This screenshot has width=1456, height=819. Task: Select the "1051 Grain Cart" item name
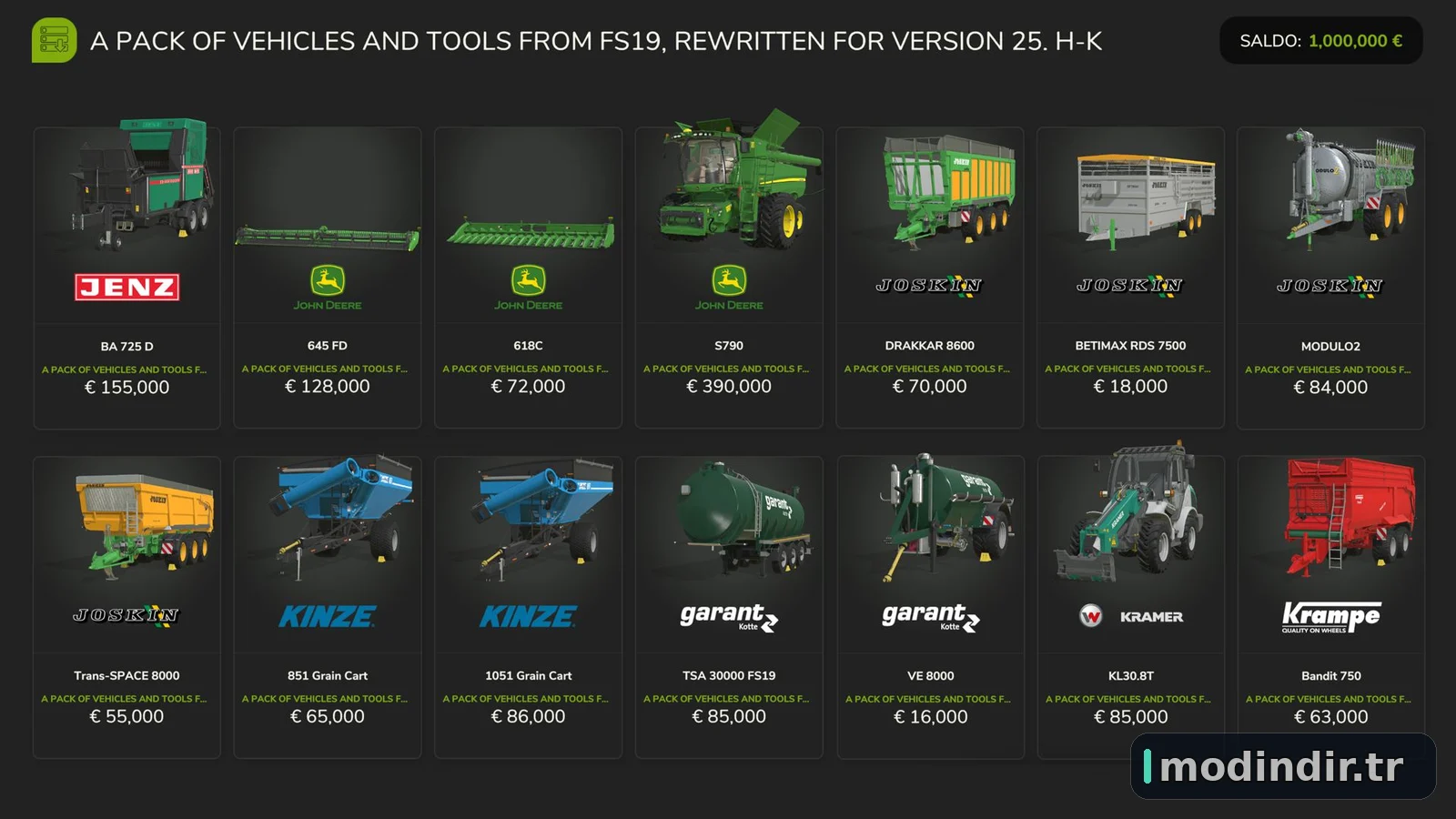tap(528, 675)
